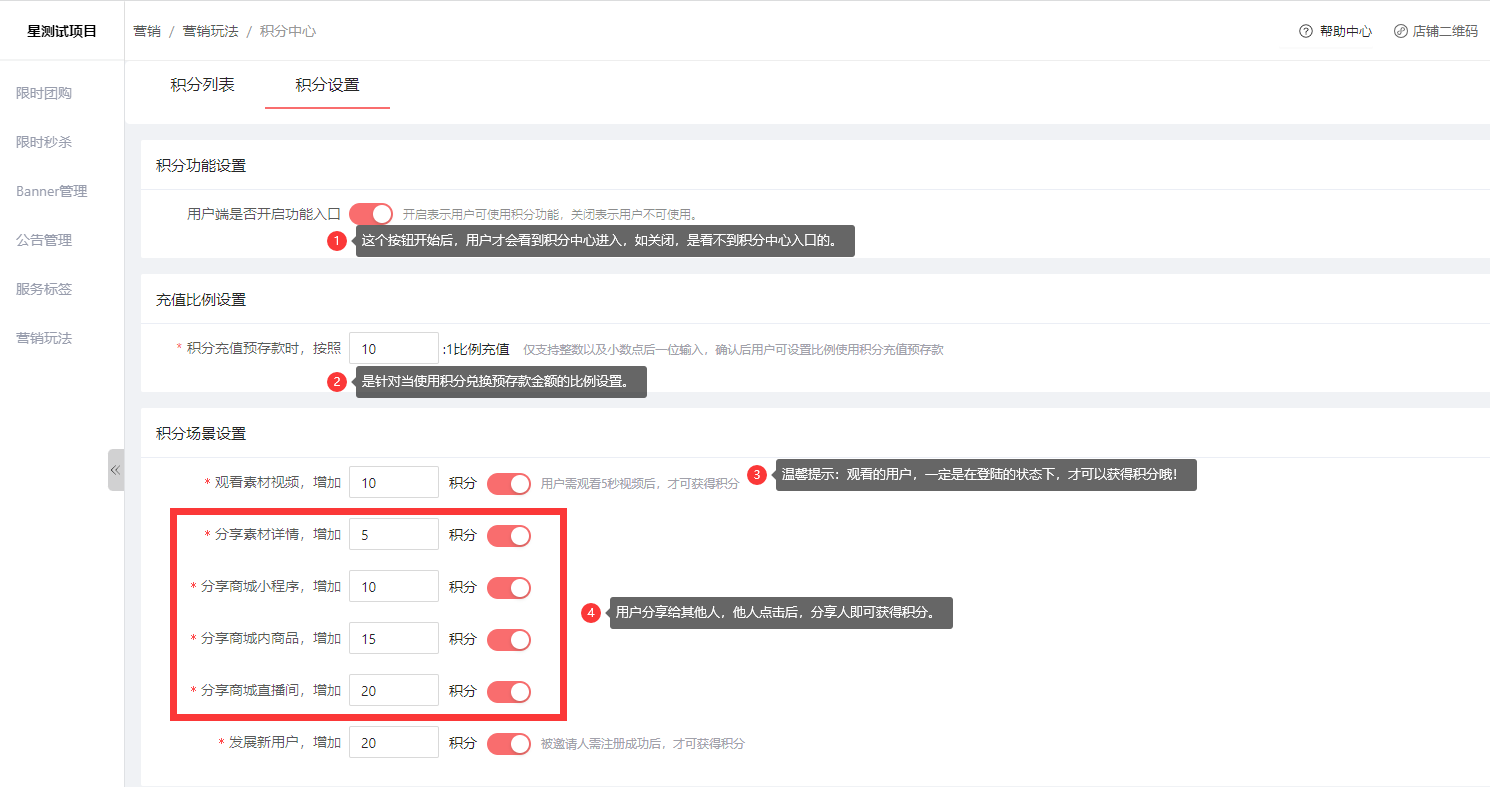The height and width of the screenshot is (787, 1490).
Task: Switch off share mall live room points
Action: (508, 692)
